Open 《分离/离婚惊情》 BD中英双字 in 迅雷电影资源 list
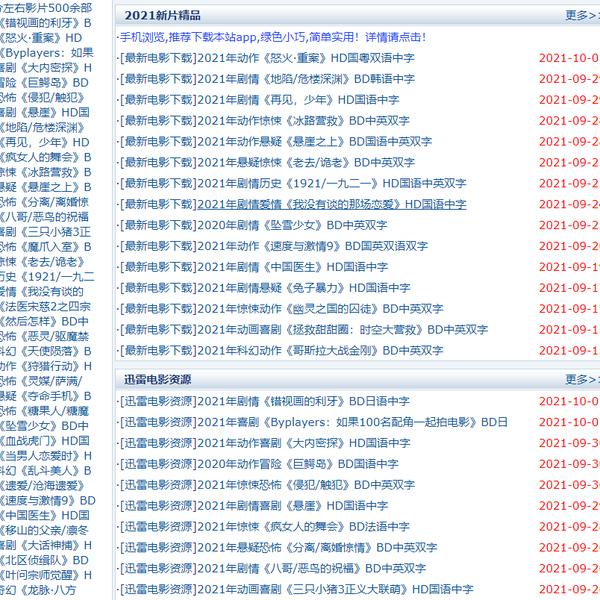Viewport: 600px width, 600px height. coord(317,548)
